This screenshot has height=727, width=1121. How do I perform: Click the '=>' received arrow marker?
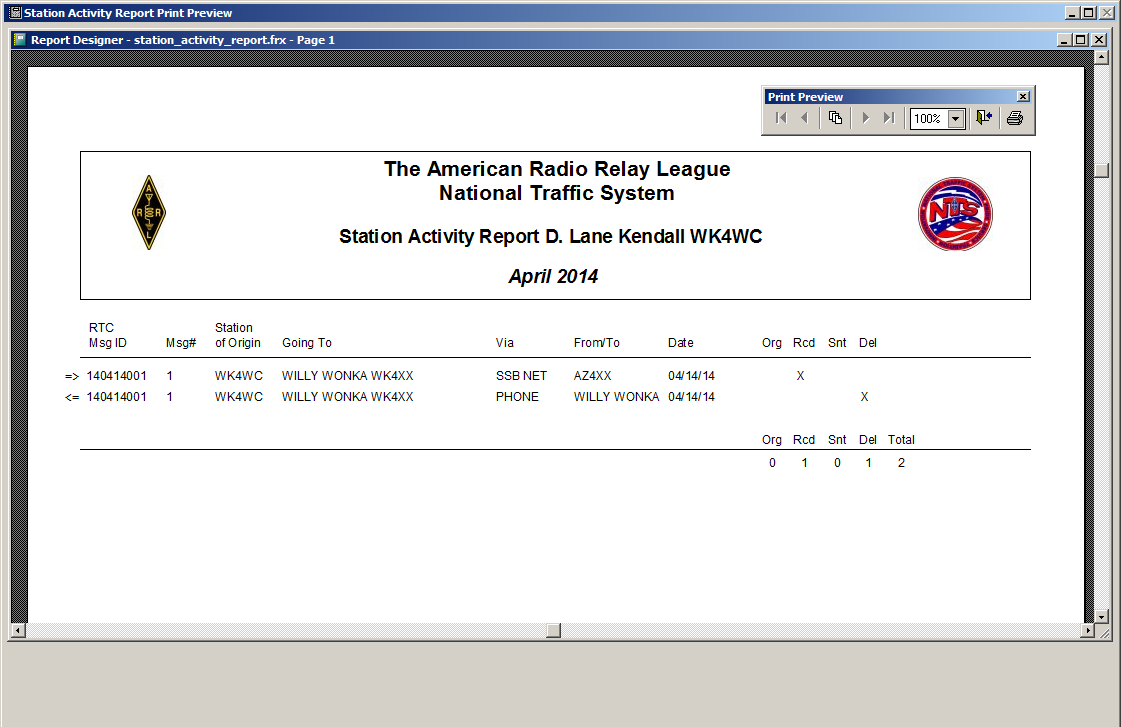(x=71, y=377)
